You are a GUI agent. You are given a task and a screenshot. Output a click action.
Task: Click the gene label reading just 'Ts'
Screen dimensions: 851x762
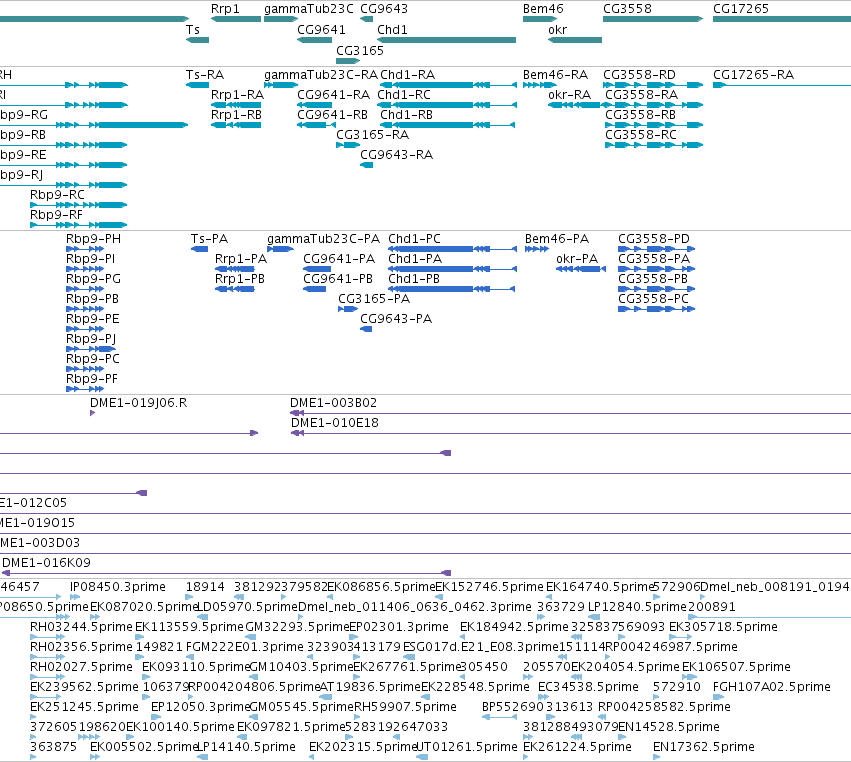point(193,30)
